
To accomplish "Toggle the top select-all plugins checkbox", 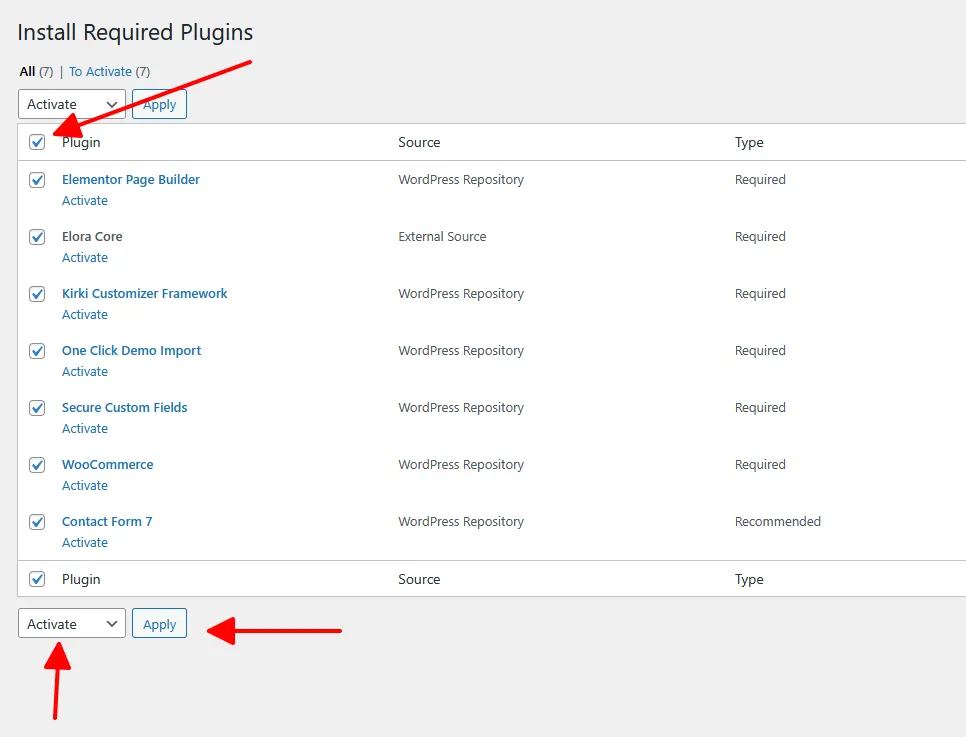I will point(37,142).
